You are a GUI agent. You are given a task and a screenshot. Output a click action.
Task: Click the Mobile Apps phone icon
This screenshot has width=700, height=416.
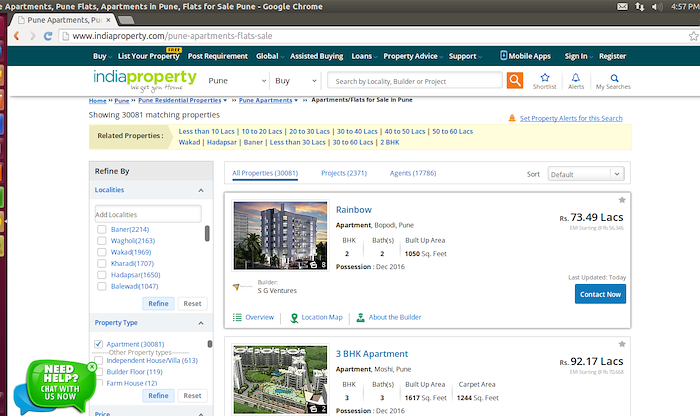coord(504,55)
